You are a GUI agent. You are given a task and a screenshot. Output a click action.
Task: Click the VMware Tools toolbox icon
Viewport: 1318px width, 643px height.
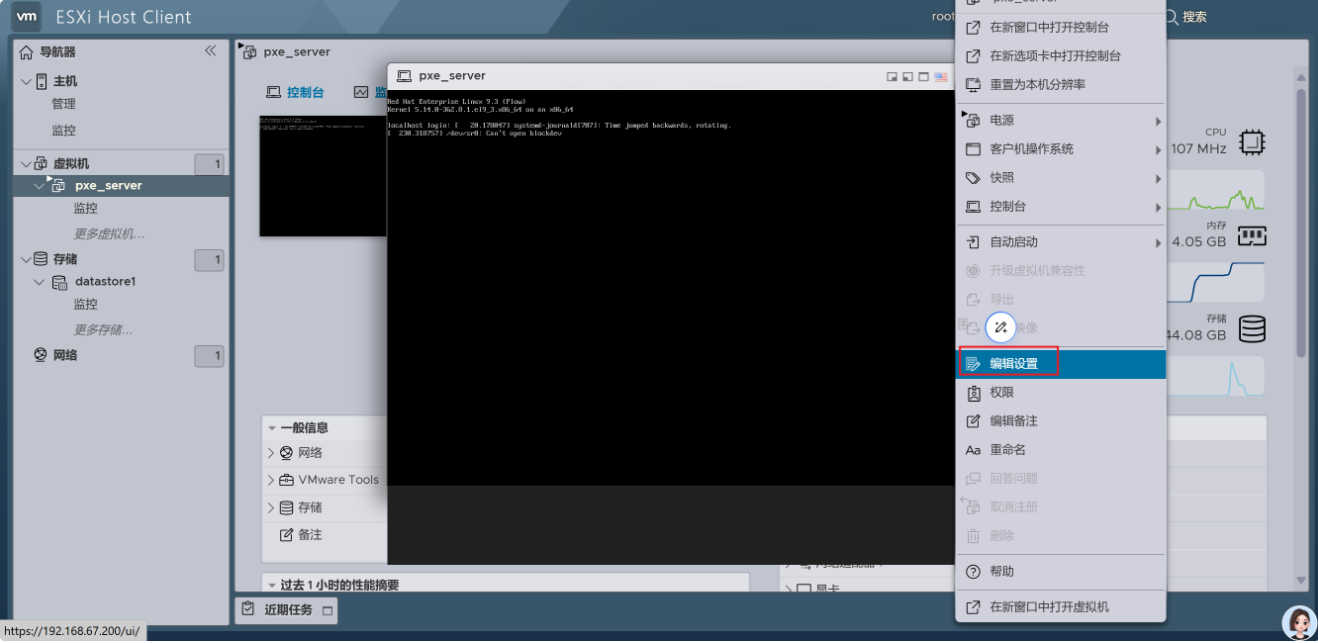(x=287, y=480)
